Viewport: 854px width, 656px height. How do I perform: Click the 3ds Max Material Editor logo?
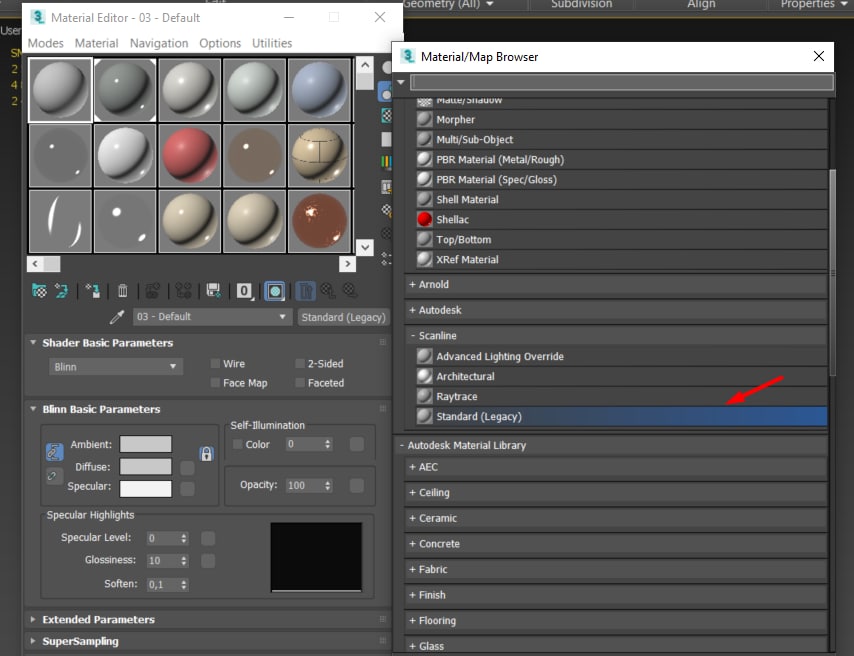click(x=38, y=17)
